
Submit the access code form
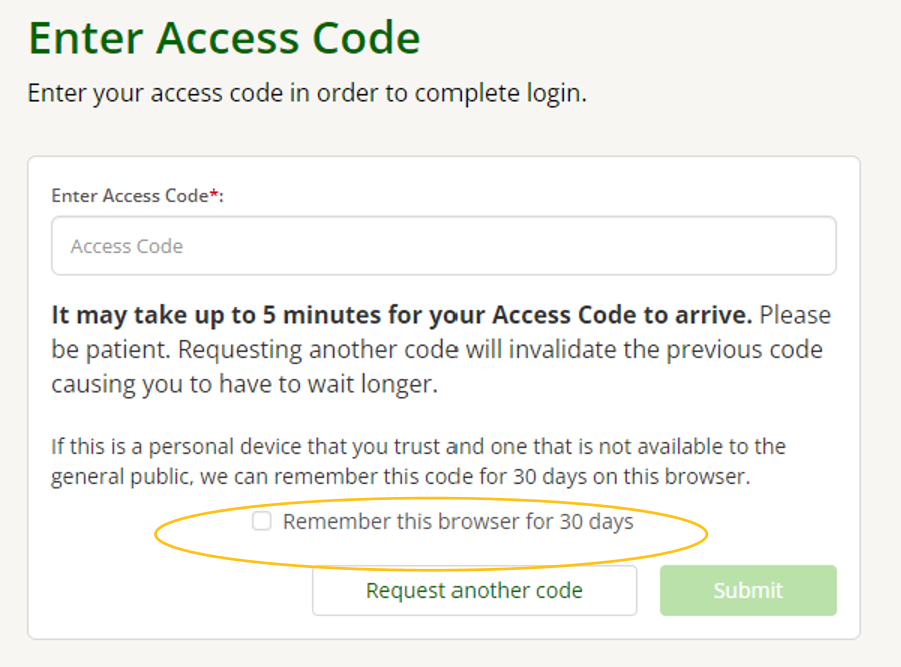(x=747, y=591)
